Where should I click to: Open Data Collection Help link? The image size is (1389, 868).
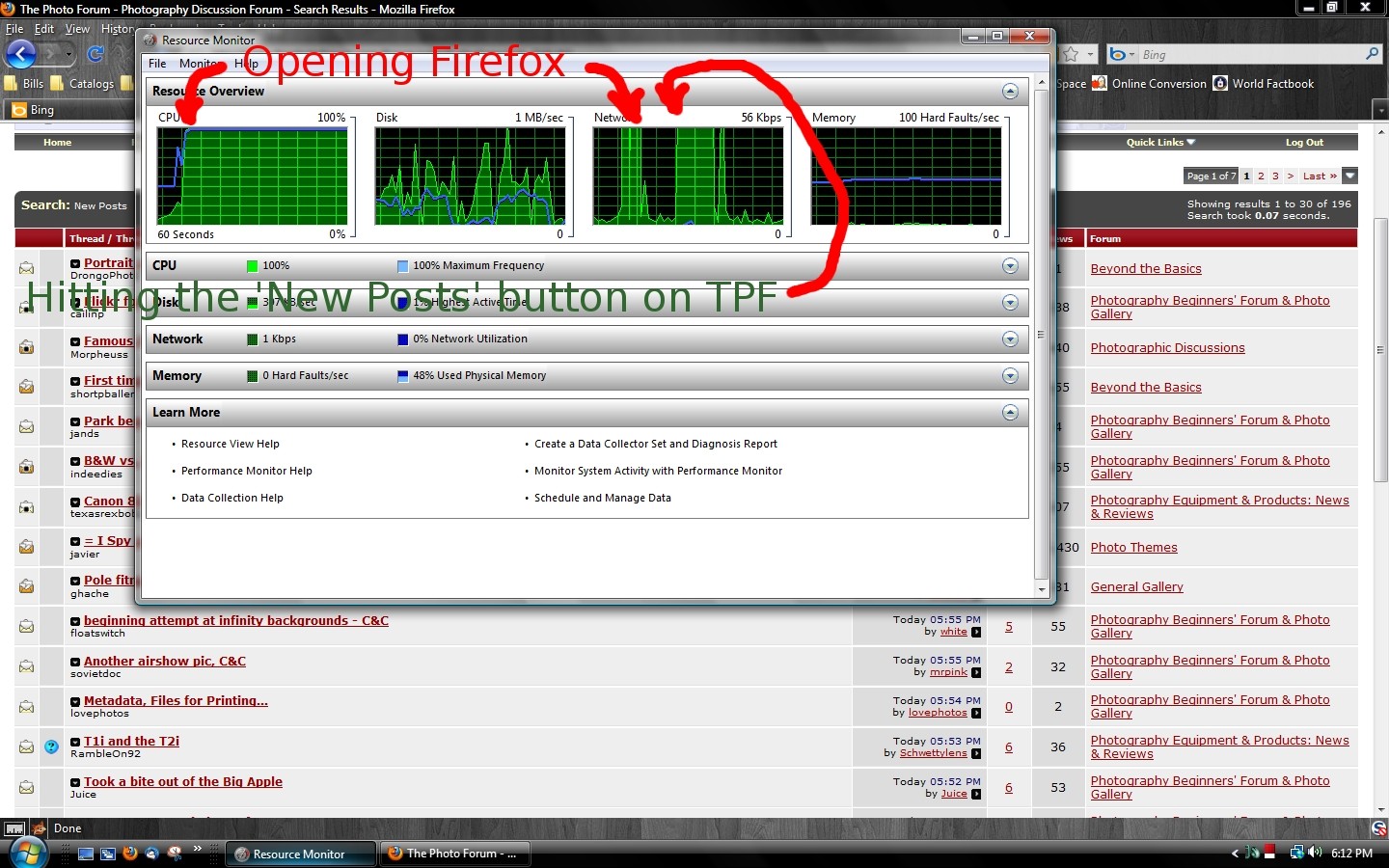click(232, 499)
